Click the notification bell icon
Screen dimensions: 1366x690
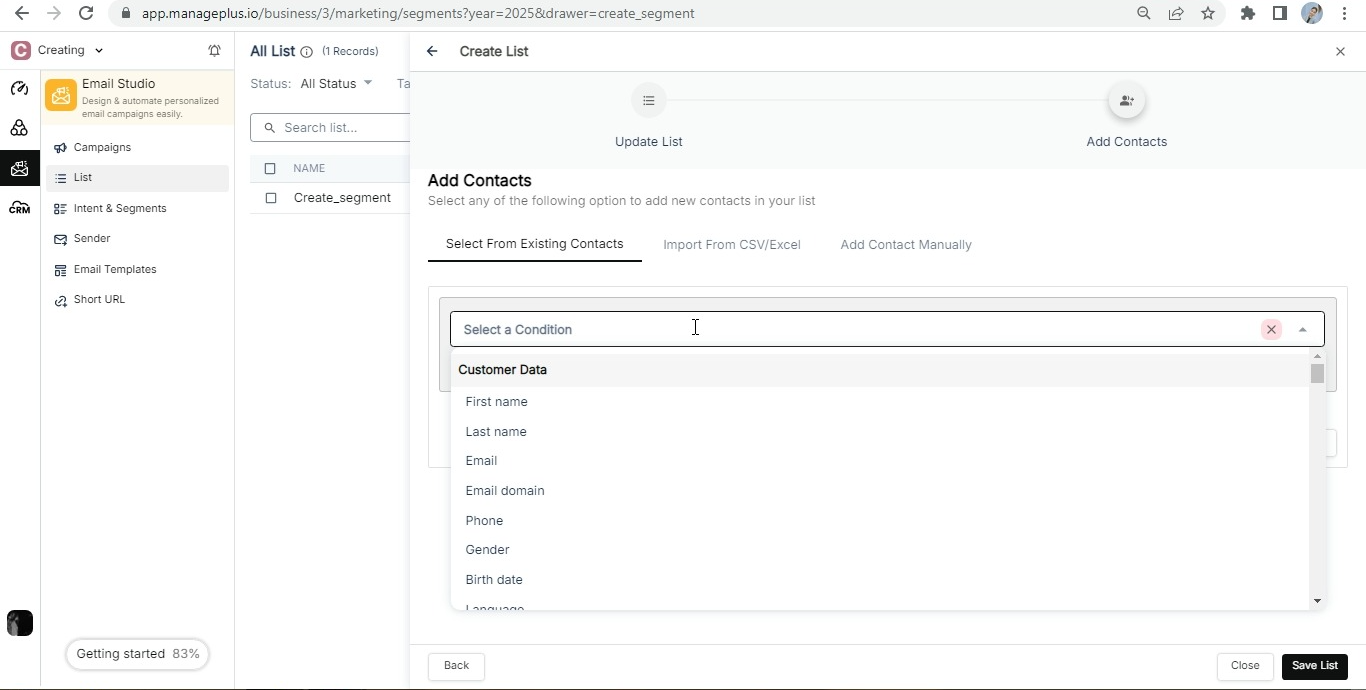[214, 50]
